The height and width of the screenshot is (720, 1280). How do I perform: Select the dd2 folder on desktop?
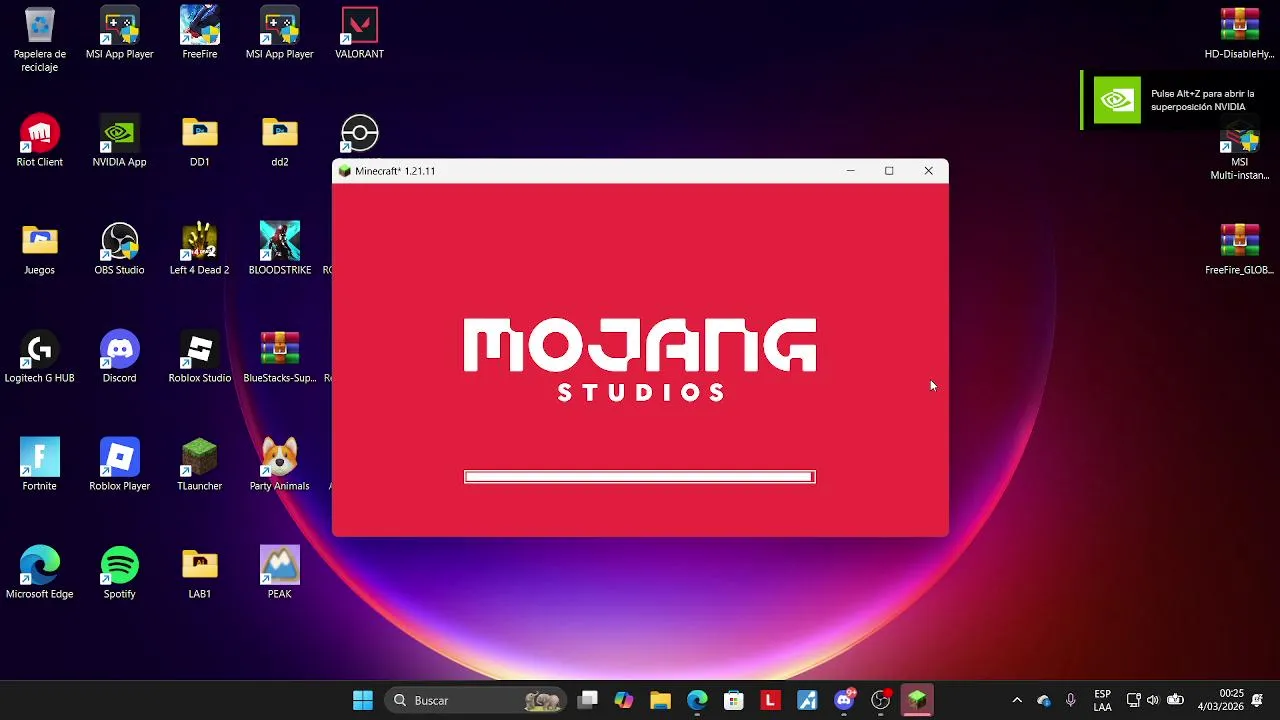tap(280, 141)
